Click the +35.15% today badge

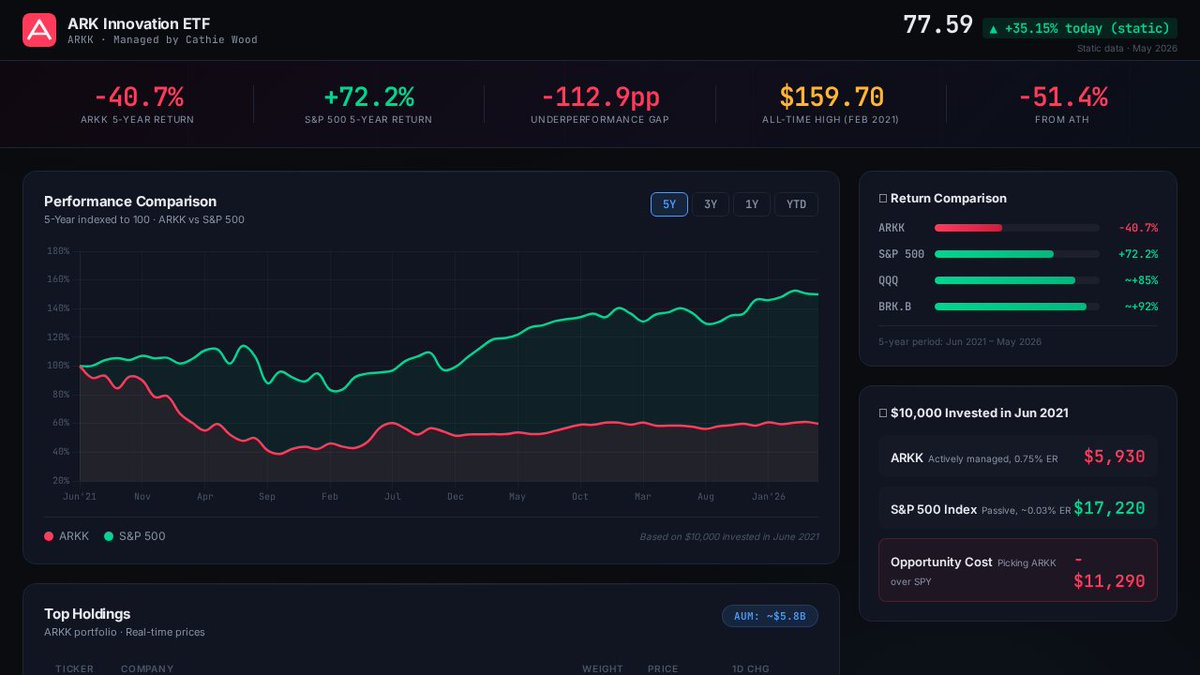[1080, 28]
